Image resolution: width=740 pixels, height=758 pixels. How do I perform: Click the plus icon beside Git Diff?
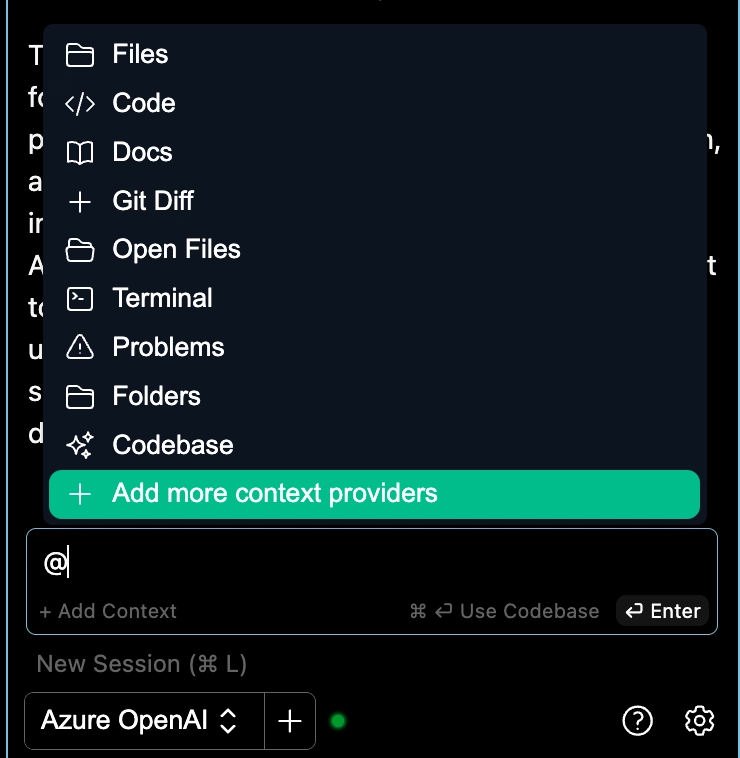80,202
